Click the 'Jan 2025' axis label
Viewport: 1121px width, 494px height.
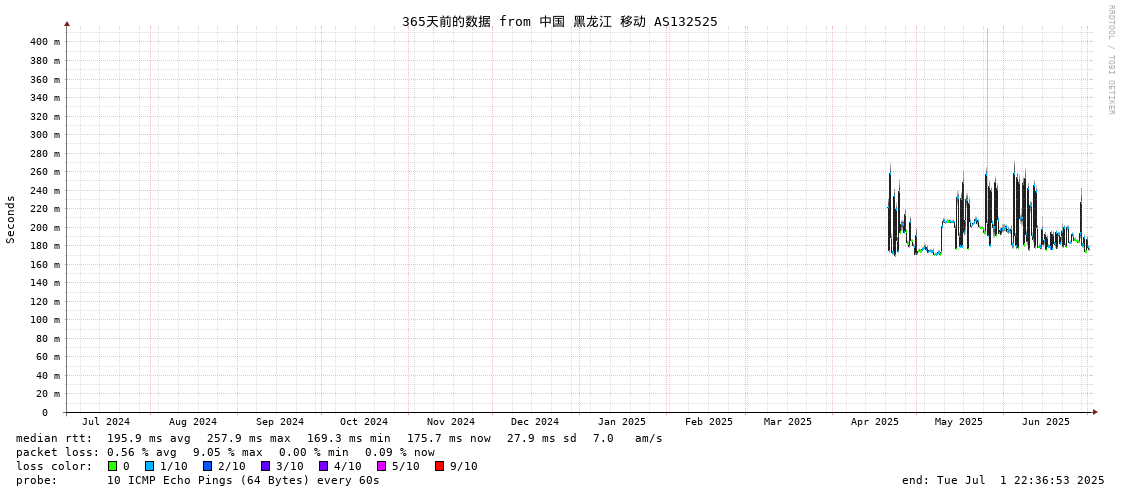click(622, 422)
